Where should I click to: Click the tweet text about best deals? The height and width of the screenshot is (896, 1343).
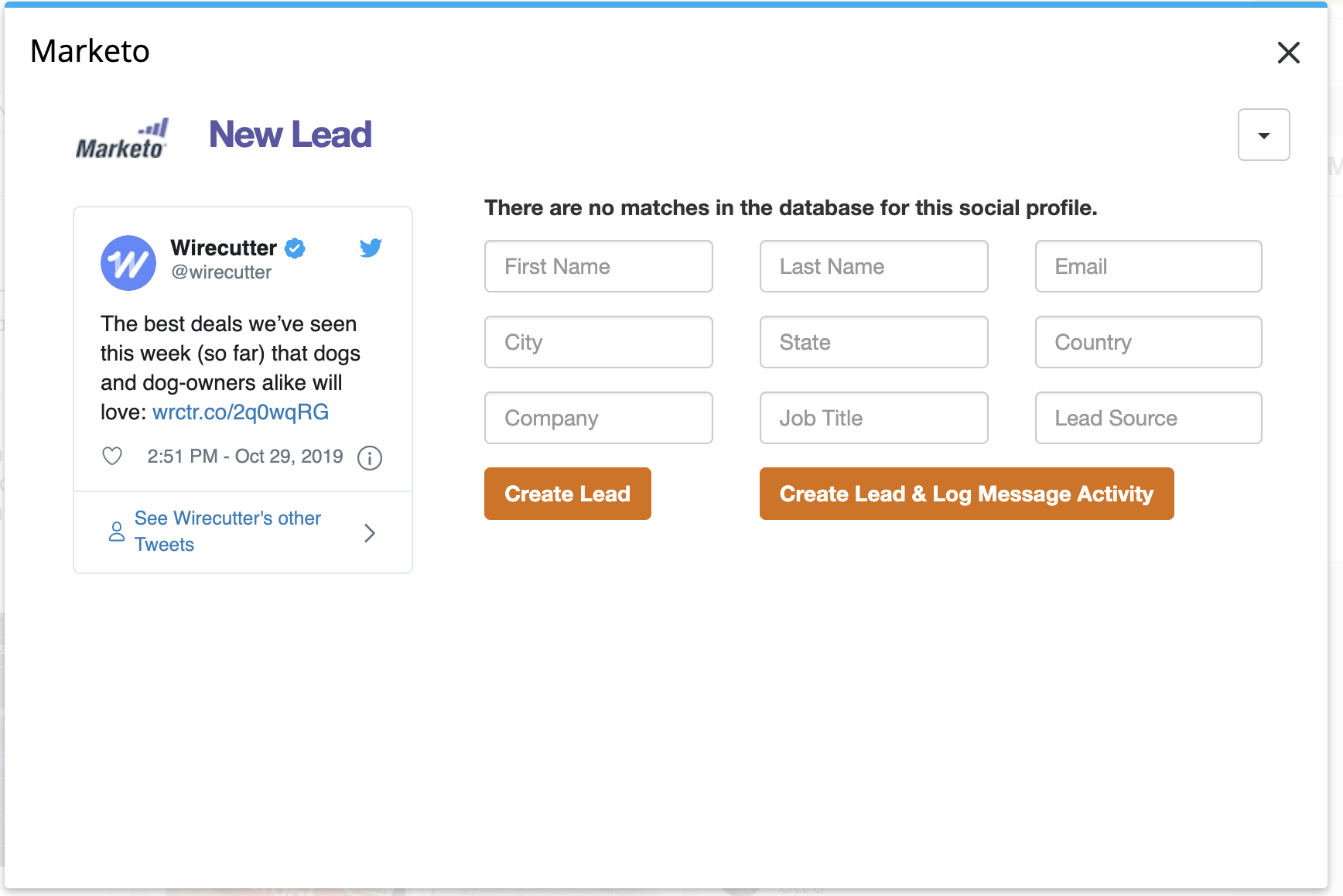click(x=231, y=368)
